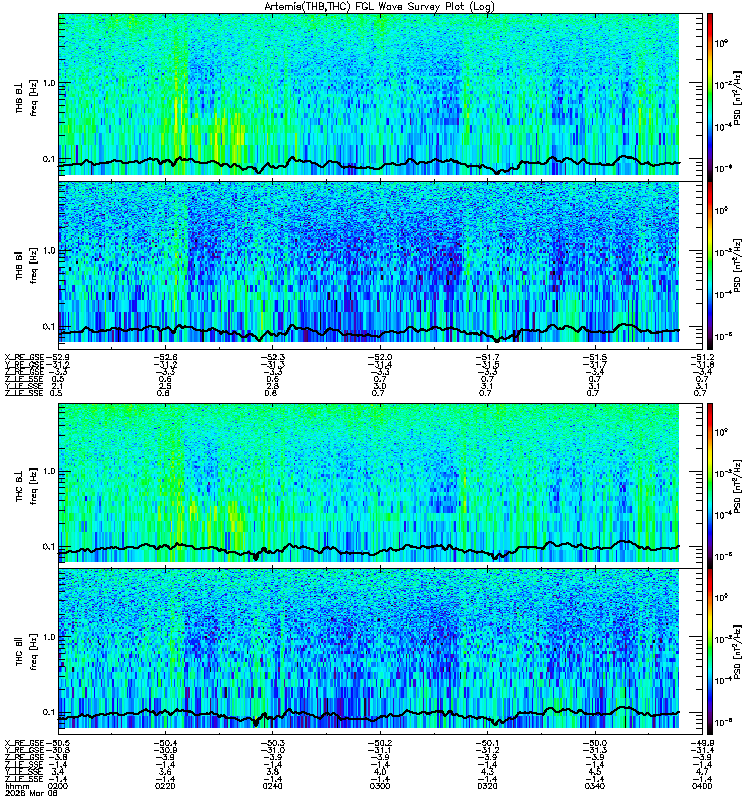Click the 1.0 tick label of THC B⊥ panel
The width and height of the screenshot is (750, 800).
[x=49, y=471]
